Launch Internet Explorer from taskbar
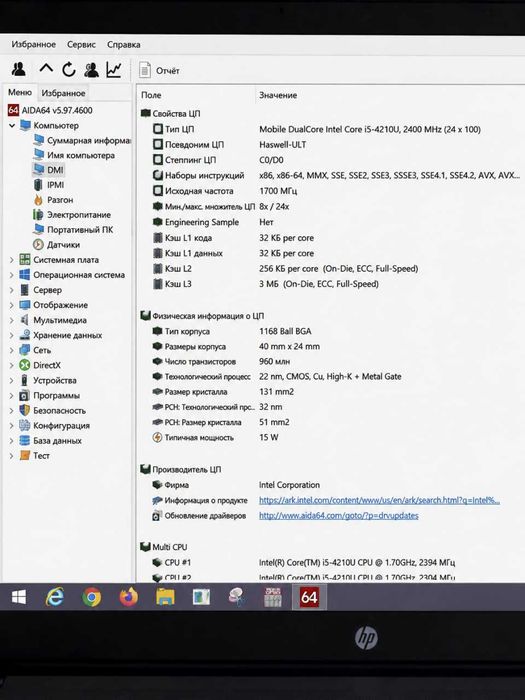This screenshot has width=525, height=700. (55, 597)
